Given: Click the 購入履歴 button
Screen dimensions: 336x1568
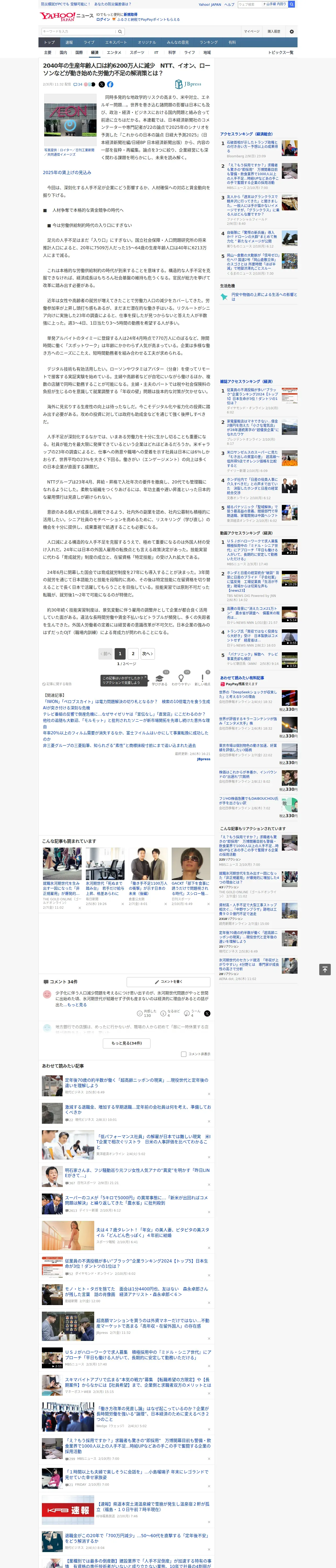Looking at the screenshot, I should coord(274,31).
